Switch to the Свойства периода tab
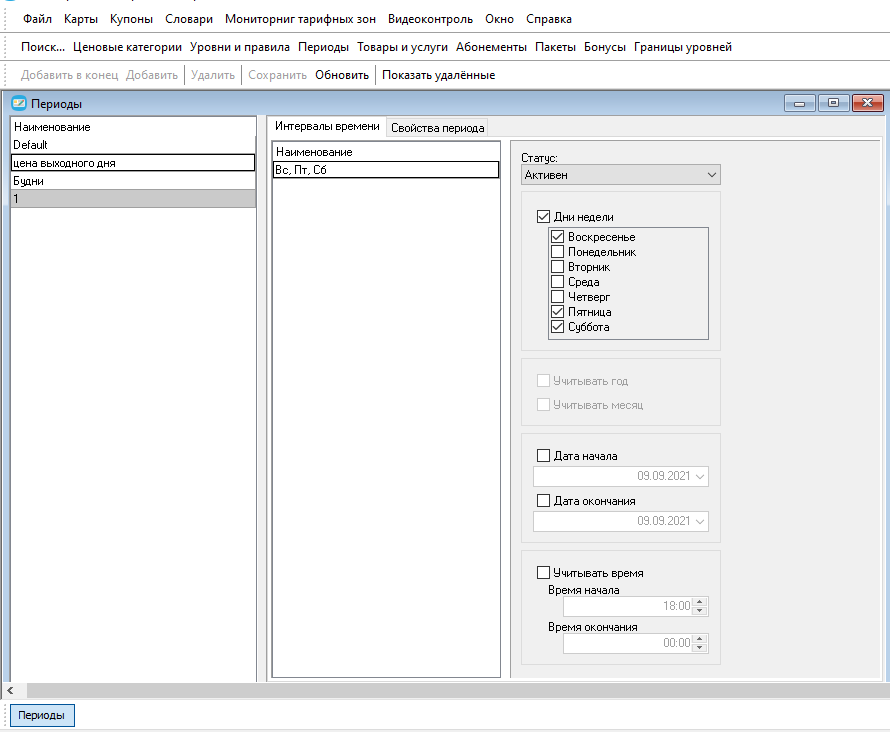The height and width of the screenshot is (732, 890). click(437, 128)
